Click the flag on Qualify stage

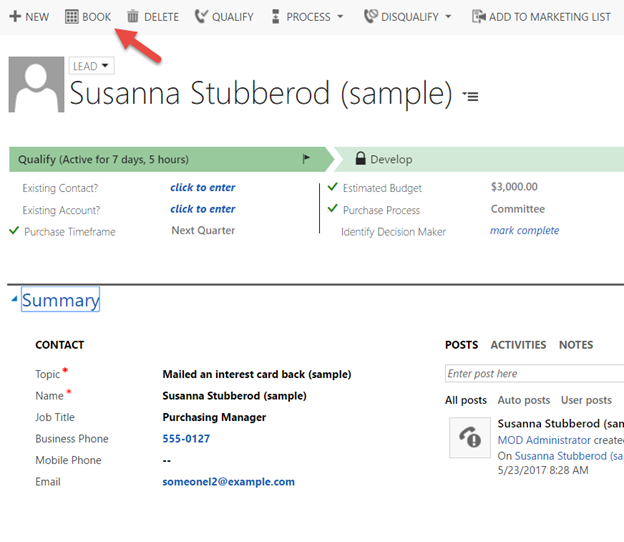pyautogui.click(x=306, y=159)
